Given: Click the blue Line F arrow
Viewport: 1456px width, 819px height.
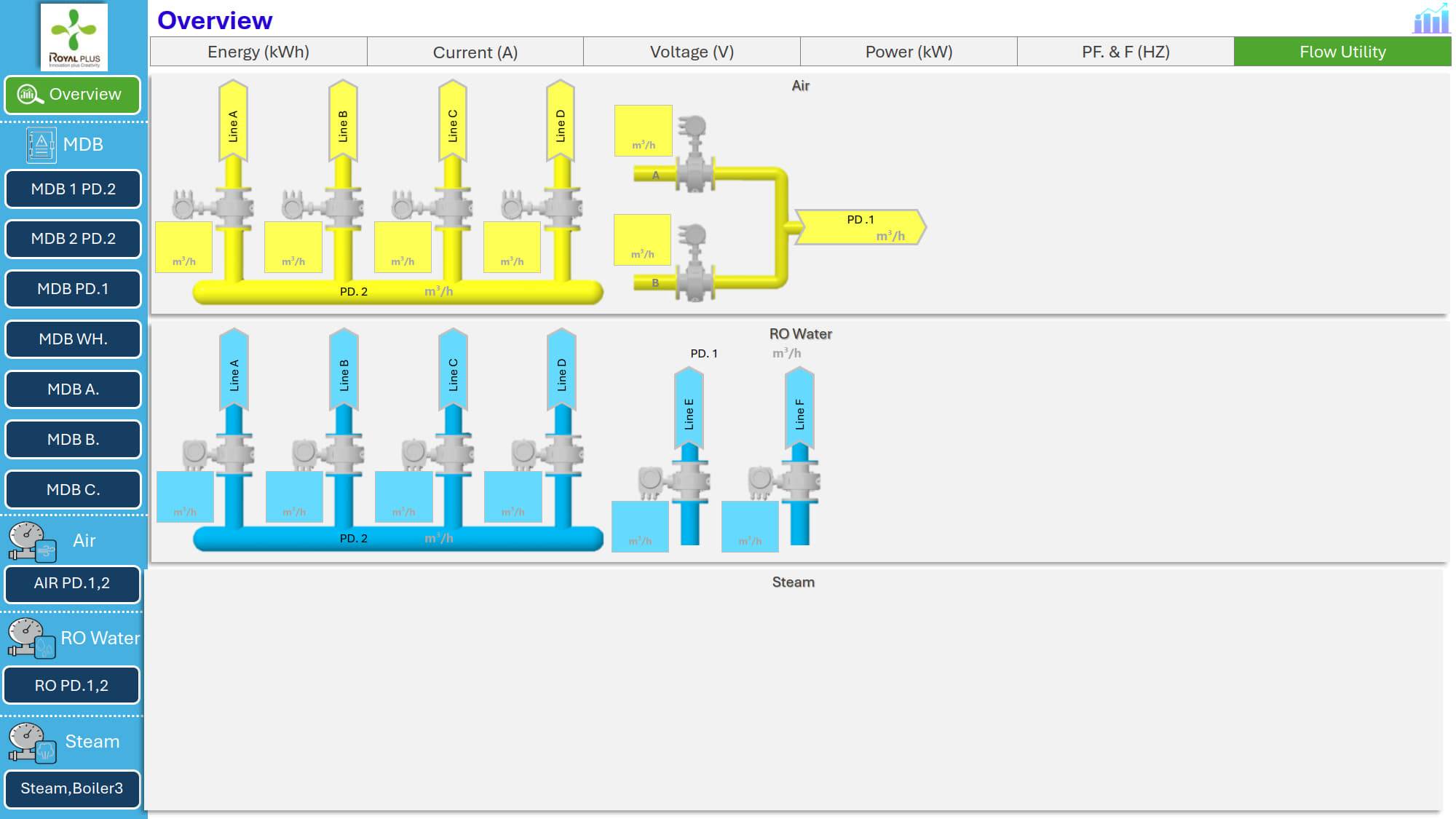Looking at the screenshot, I should click(x=799, y=408).
